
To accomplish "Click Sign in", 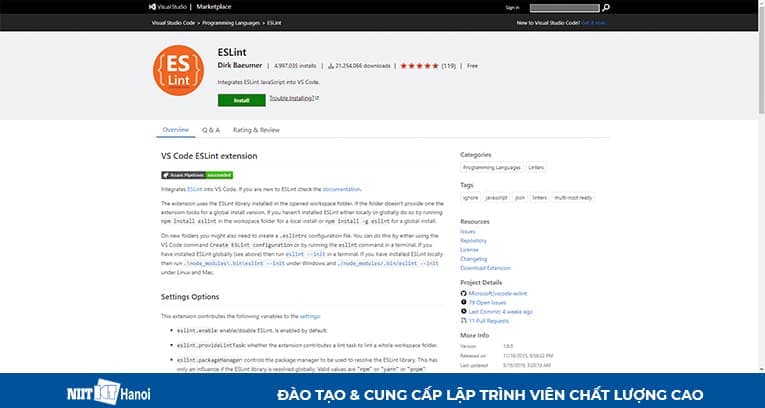I will tap(513, 7).
